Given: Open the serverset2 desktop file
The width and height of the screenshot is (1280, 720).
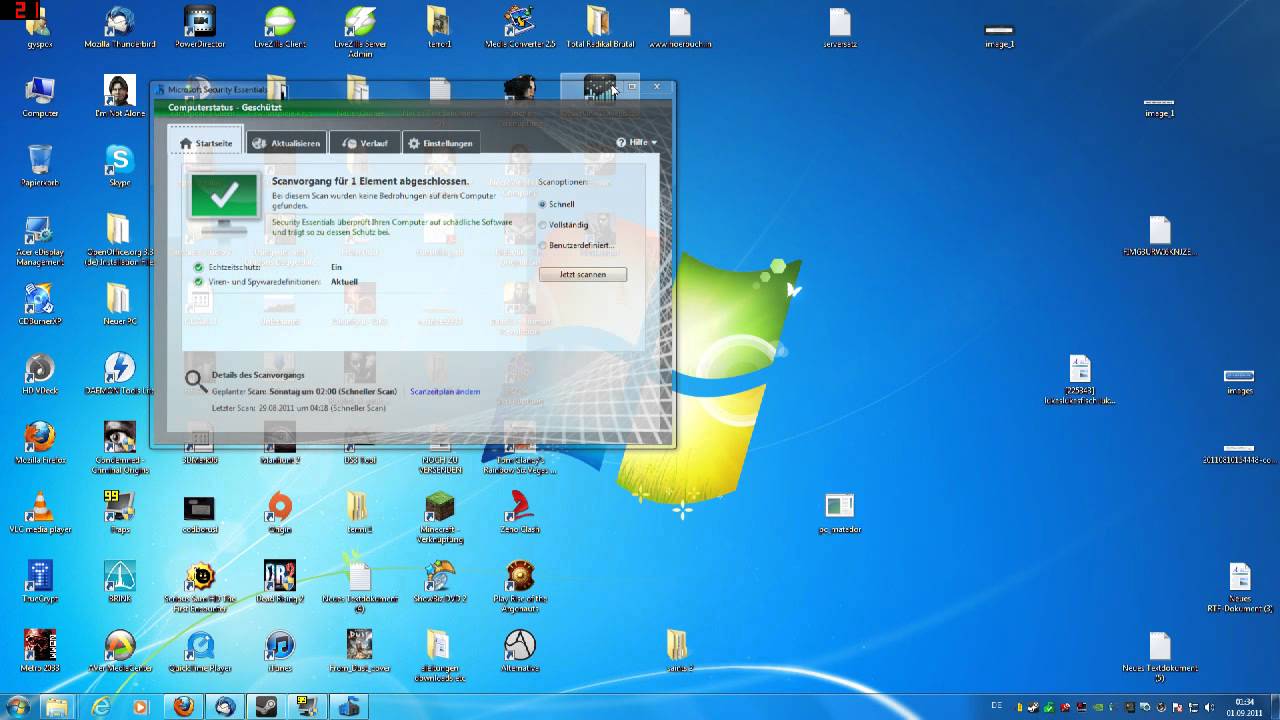Looking at the screenshot, I should [x=840, y=28].
